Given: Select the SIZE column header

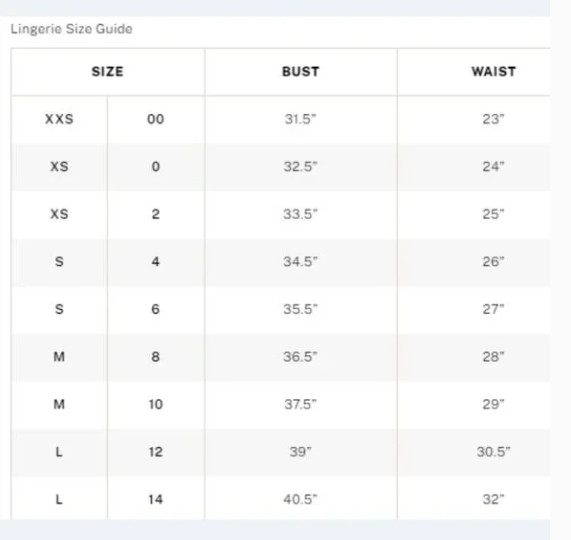Looking at the screenshot, I should [107, 72].
